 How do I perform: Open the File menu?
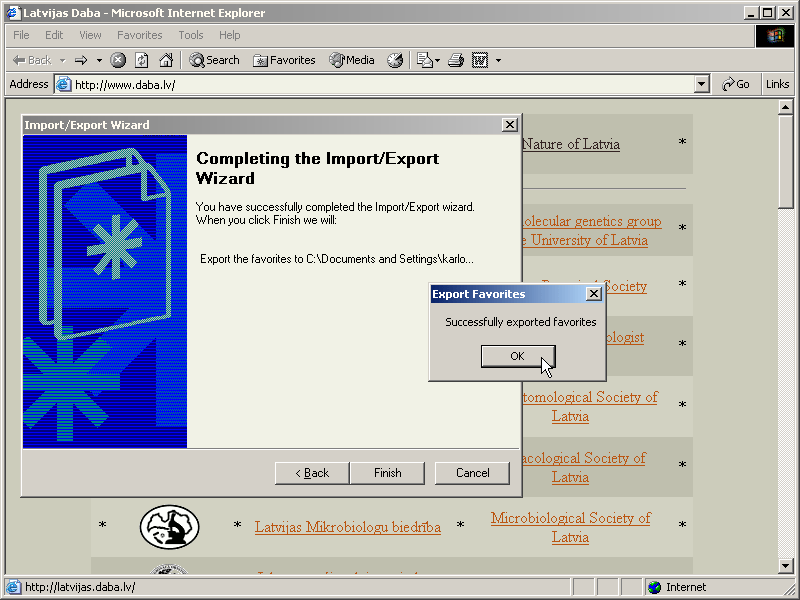[x=21, y=35]
